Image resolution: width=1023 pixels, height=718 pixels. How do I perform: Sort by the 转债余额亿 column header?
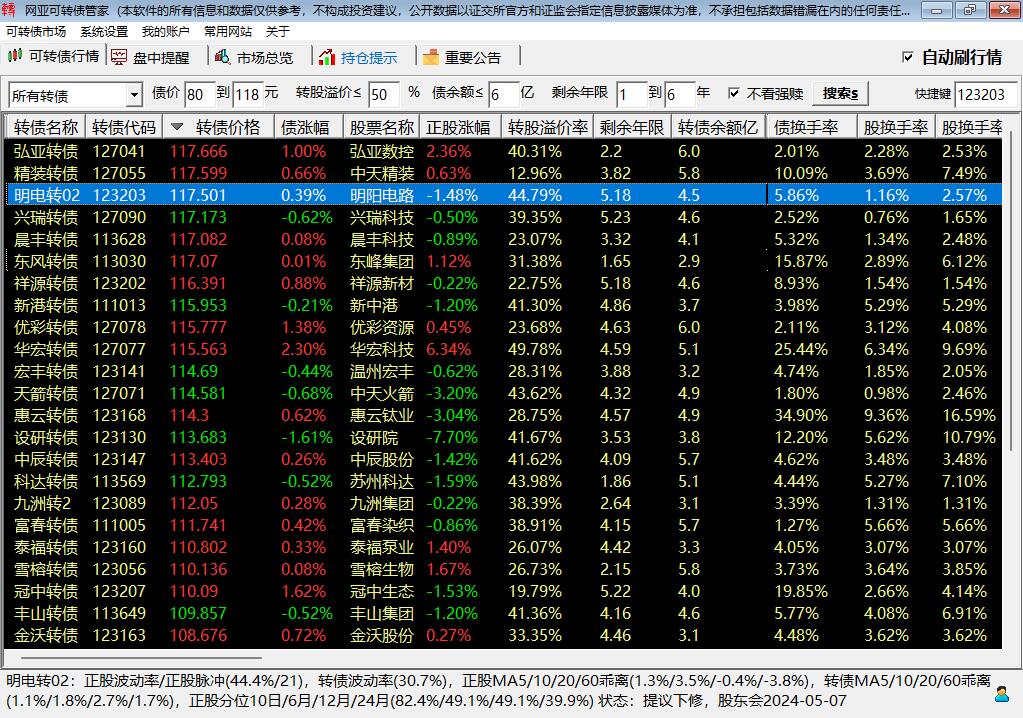coord(718,127)
